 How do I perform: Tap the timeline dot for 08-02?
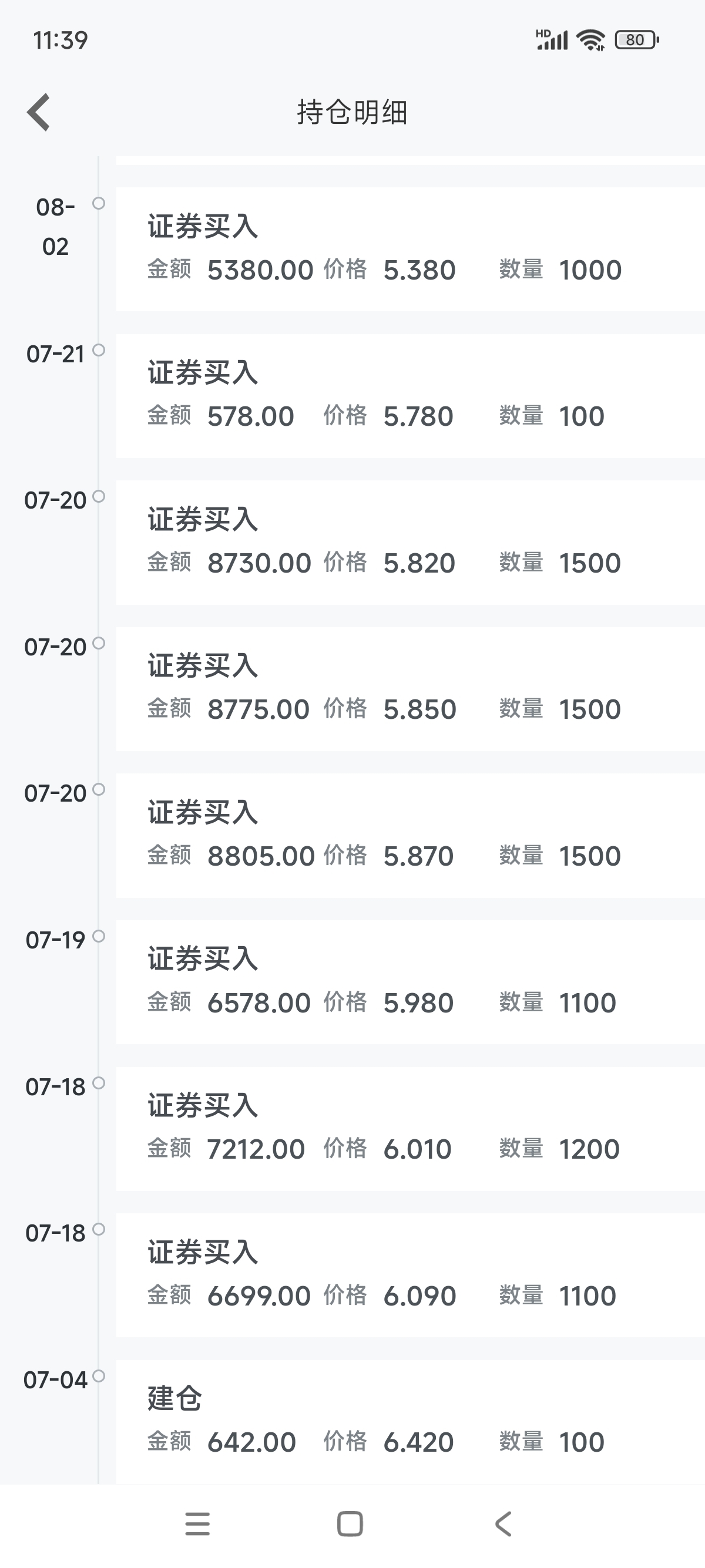click(99, 203)
